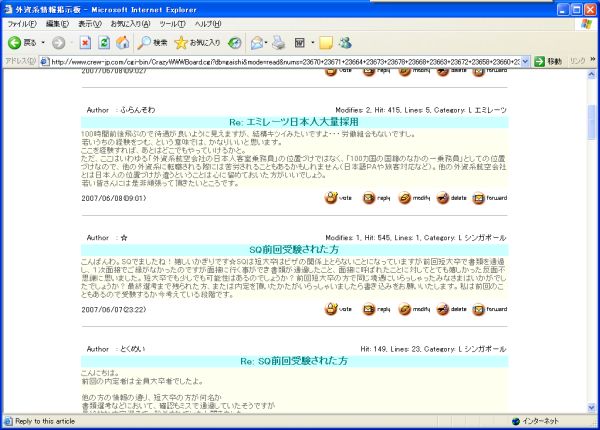The height and width of the screenshot is (430, 600).
Task: Refresh the page using the toolbar icon
Action: 103,43
